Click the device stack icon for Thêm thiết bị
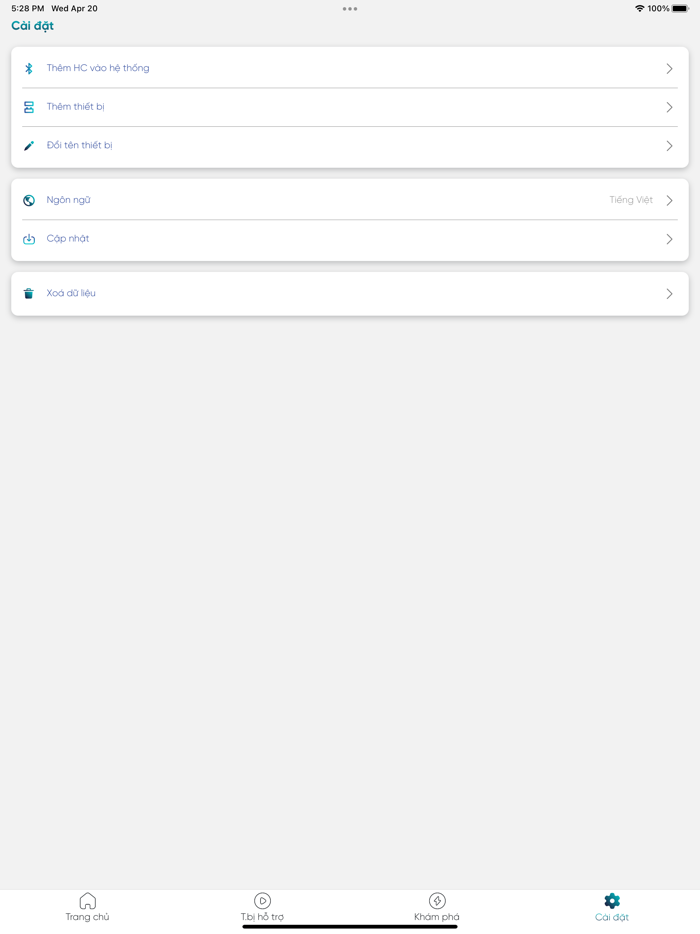The width and height of the screenshot is (700, 934). 29,107
